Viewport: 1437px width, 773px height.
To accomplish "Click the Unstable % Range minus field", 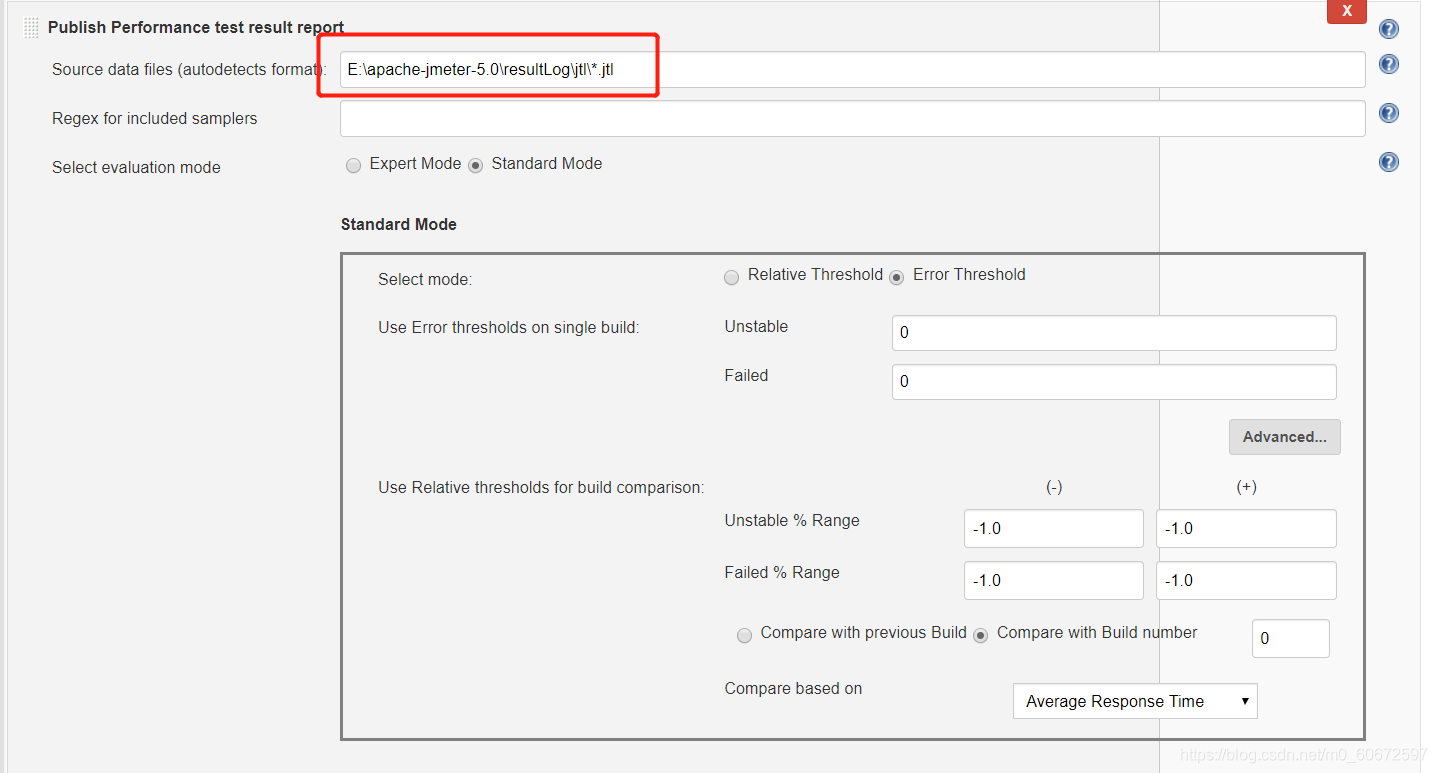I will (1053, 528).
